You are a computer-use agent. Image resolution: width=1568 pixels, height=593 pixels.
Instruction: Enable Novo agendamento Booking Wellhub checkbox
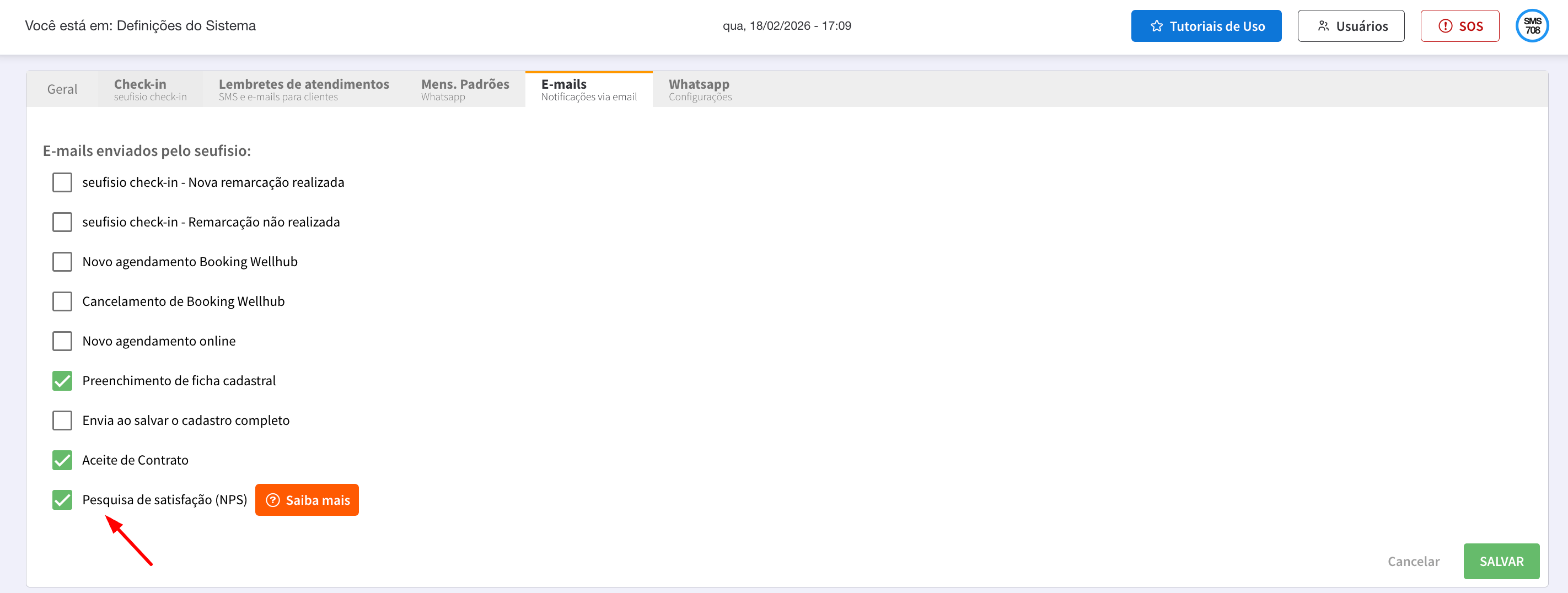pyautogui.click(x=62, y=262)
